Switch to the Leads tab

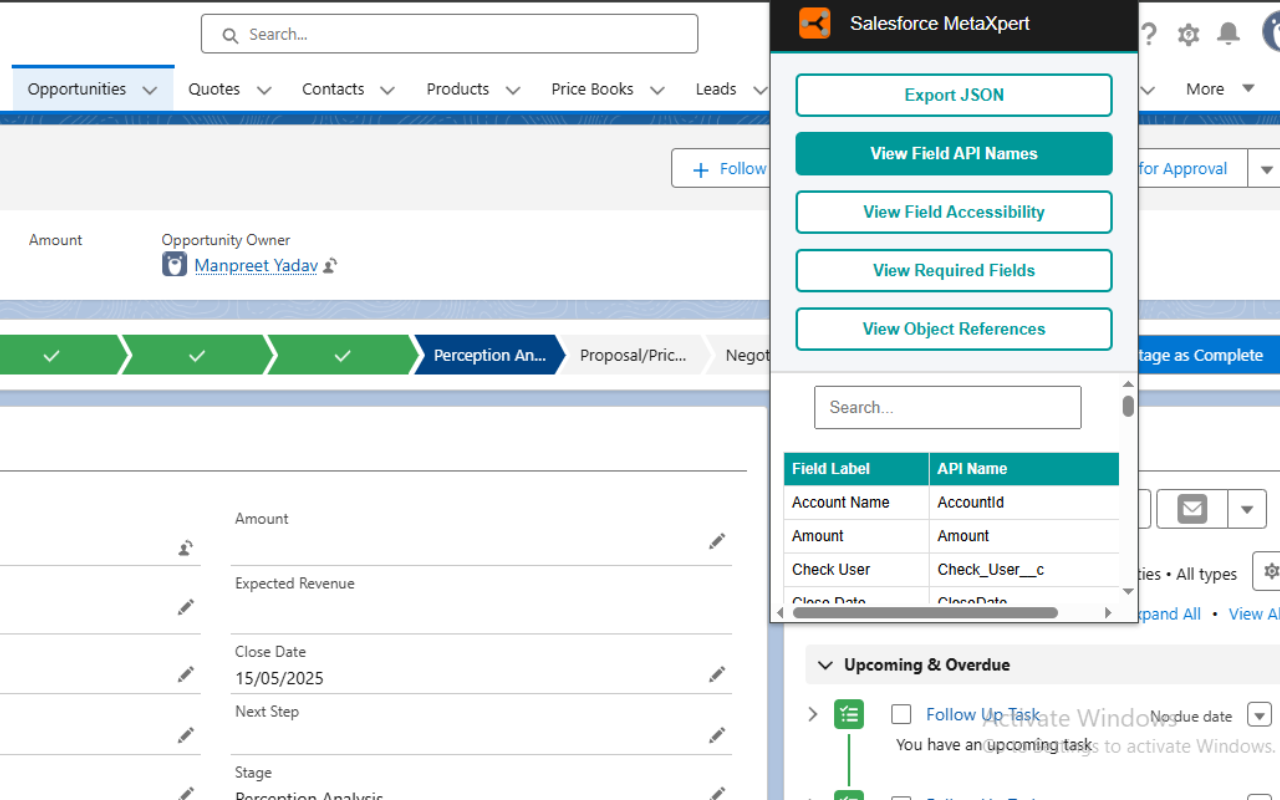coord(716,89)
